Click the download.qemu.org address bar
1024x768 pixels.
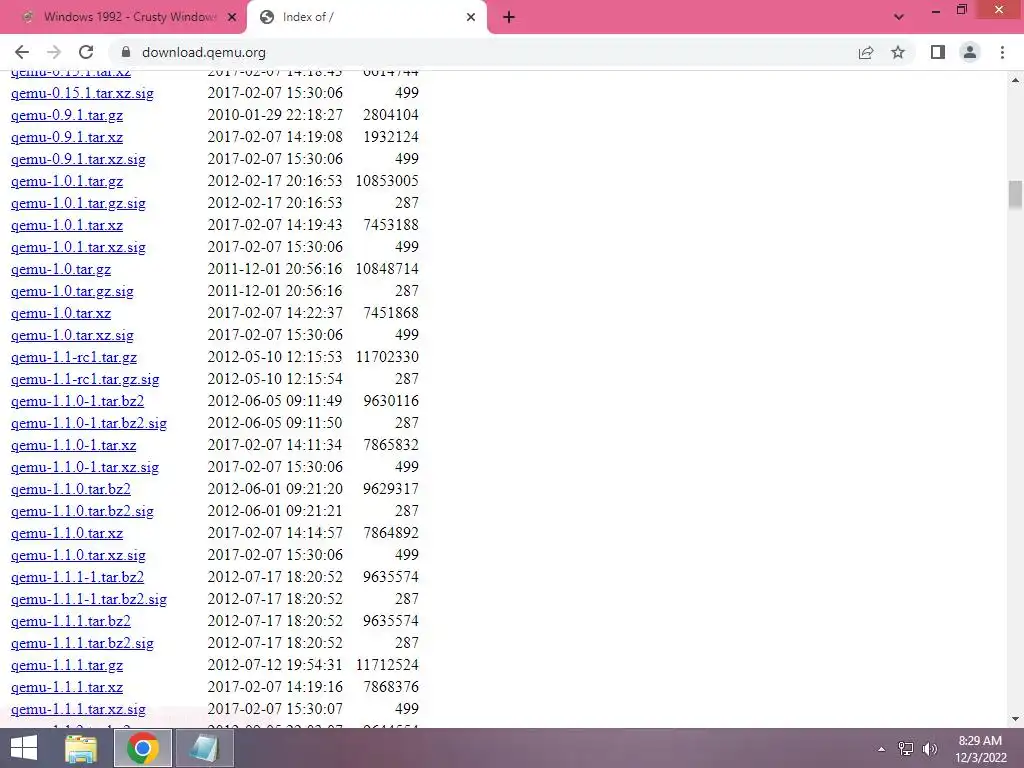click(x=483, y=52)
